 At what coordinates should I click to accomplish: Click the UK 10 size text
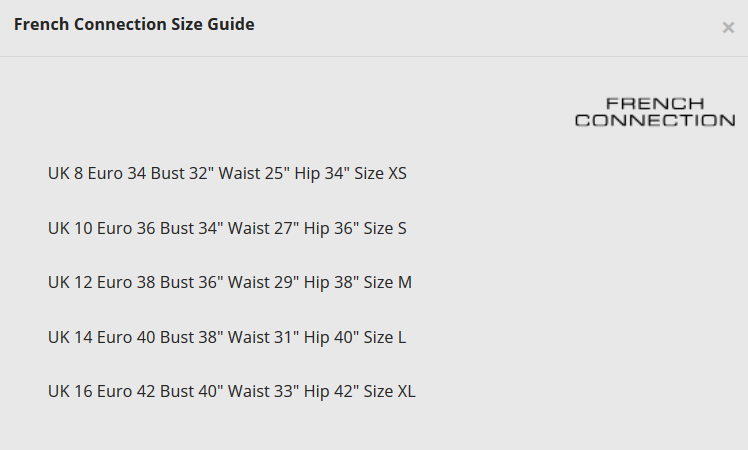click(x=69, y=228)
